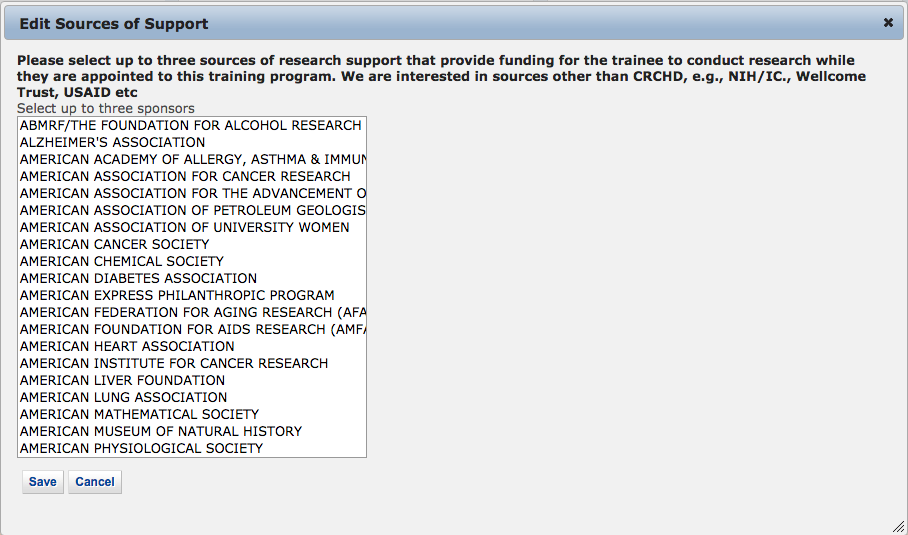Screen dimensions: 908x535
Task: Select American Cancer Society sponsor
Action: [114, 244]
